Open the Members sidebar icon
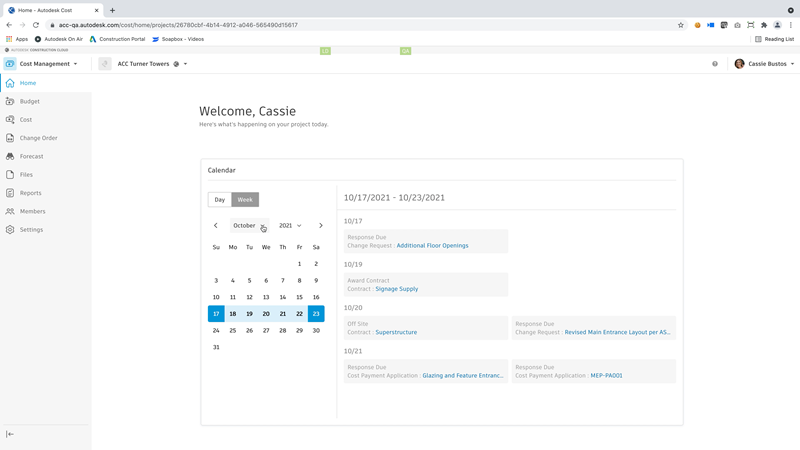Screen dimensions: 800x450 click(x=10, y=211)
